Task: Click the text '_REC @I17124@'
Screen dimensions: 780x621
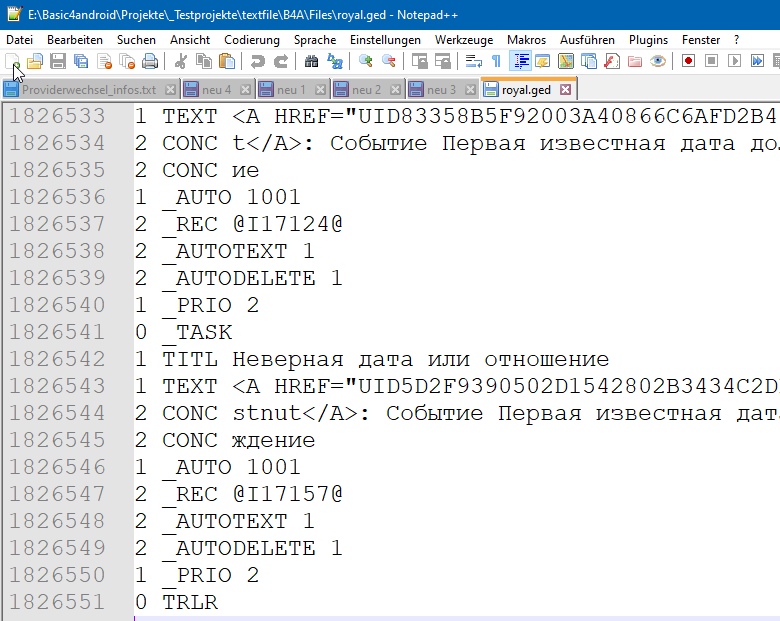Action: click(x=253, y=224)
